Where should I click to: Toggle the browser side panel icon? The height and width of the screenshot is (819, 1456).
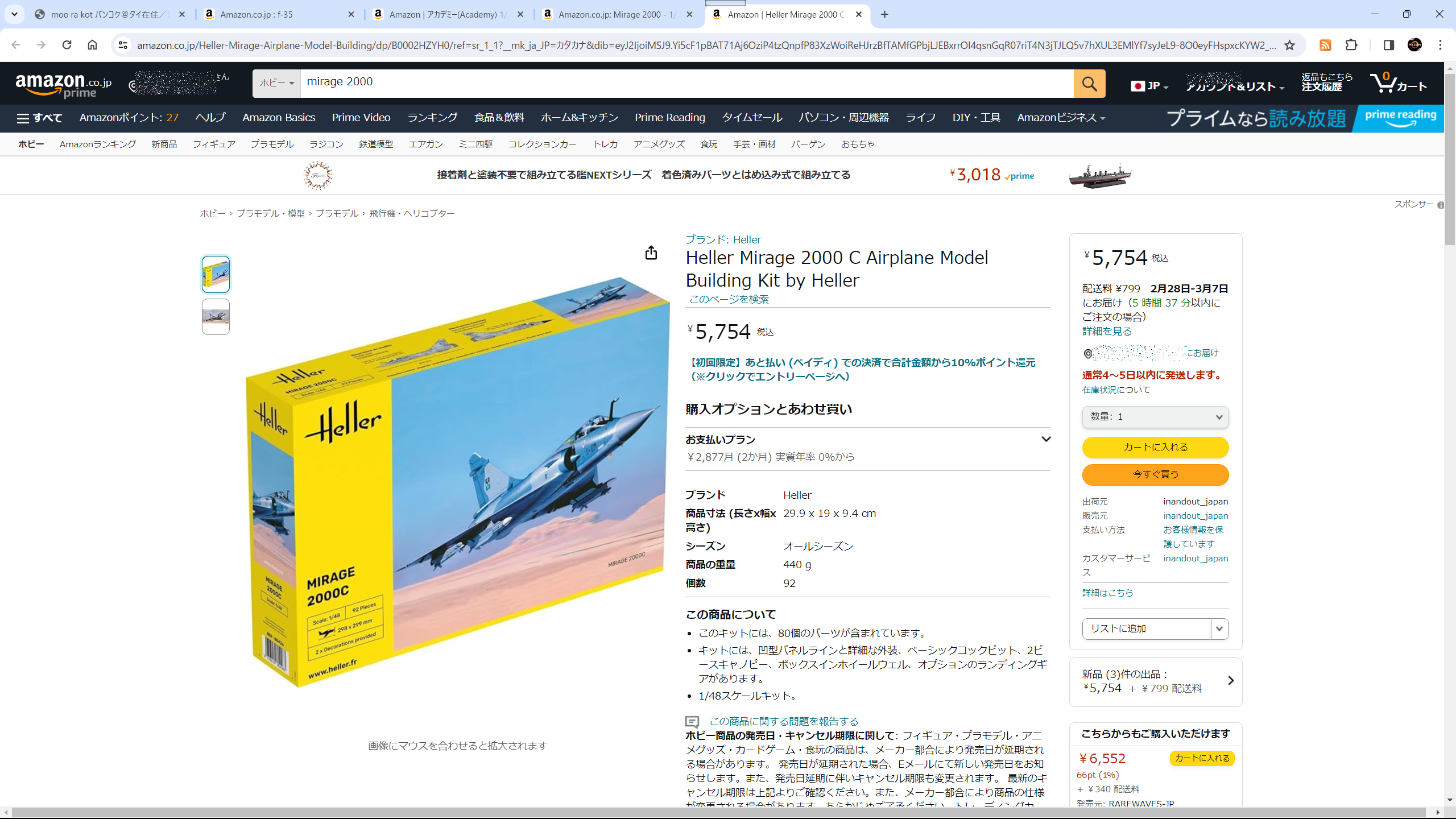click(x=1388, y=45)
